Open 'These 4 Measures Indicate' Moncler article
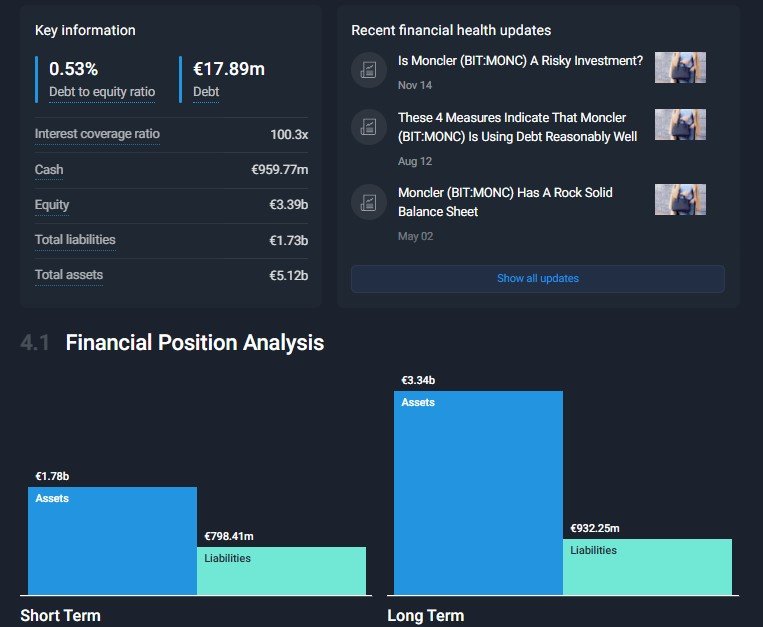 [x=517, y=127]
